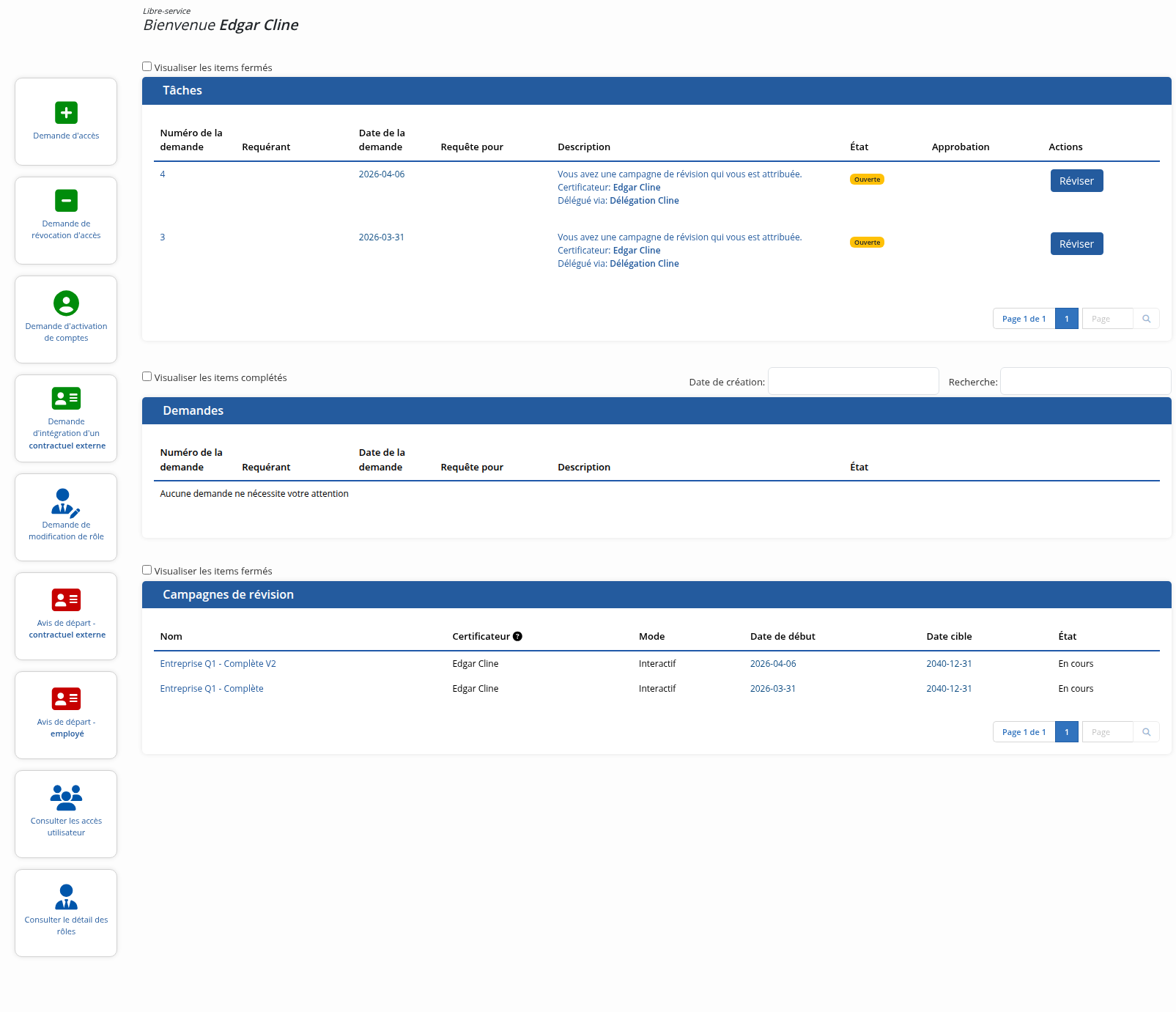Image resolution: width=1176 pixels, height=1012 pixels.
Task: Click Consulter le détail des rôles label
Action: (x=66, y=926)
